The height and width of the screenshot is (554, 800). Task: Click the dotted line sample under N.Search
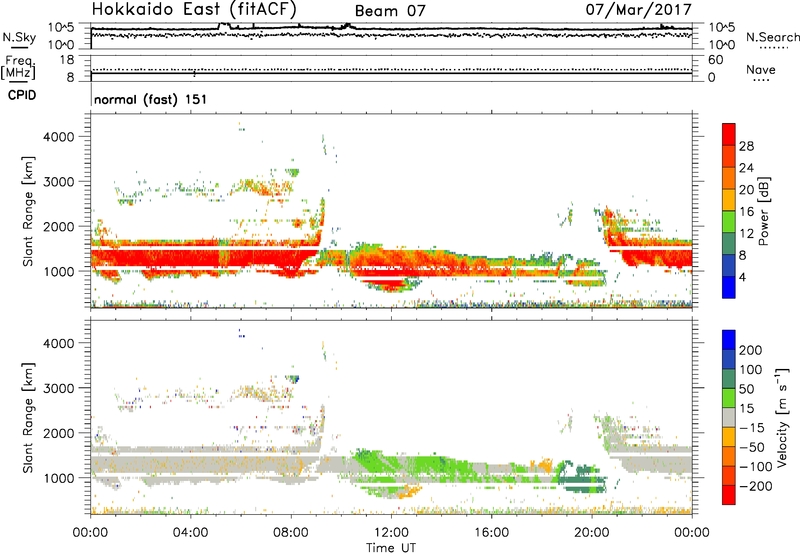[x=774, y=48]
